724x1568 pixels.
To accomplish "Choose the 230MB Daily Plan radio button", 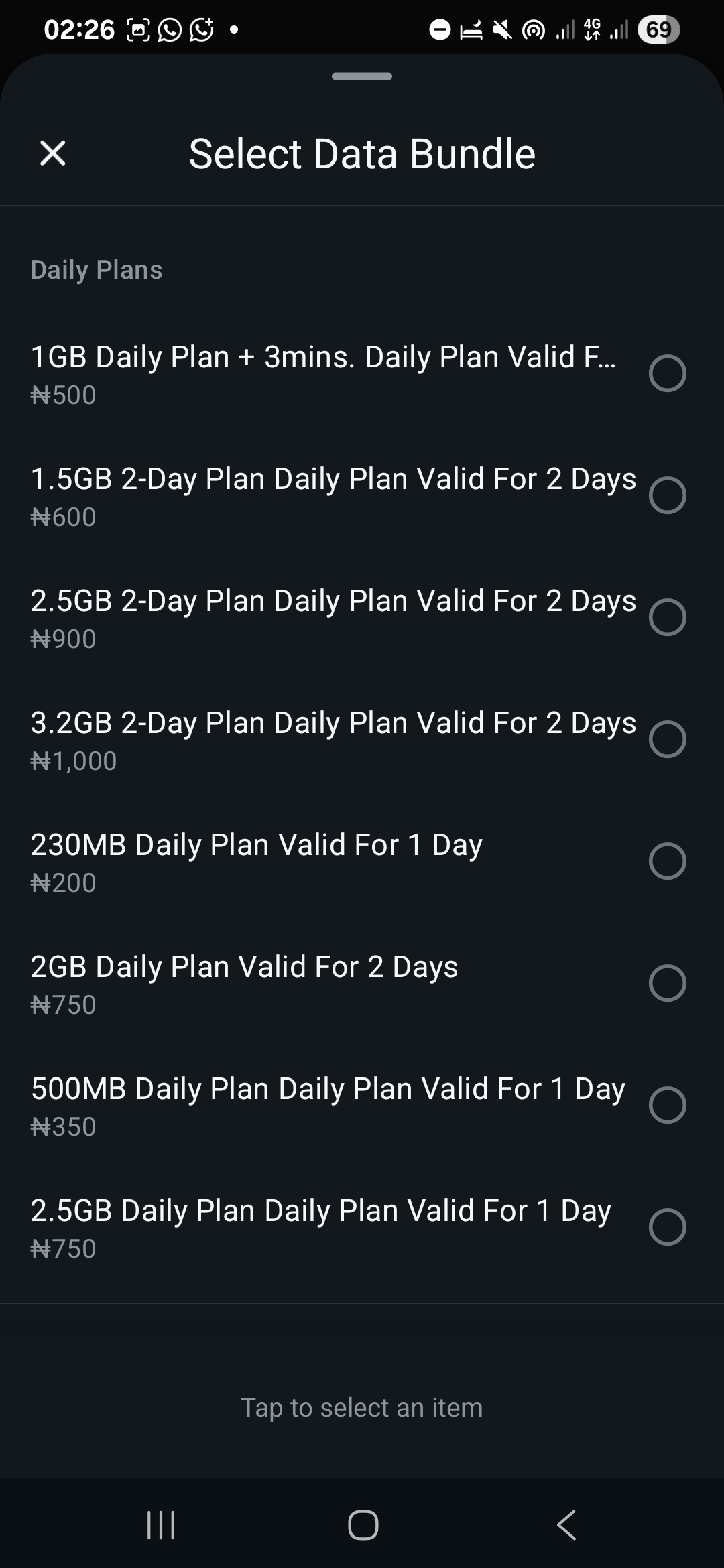I will pyautogui.click(x=667, y=861).
